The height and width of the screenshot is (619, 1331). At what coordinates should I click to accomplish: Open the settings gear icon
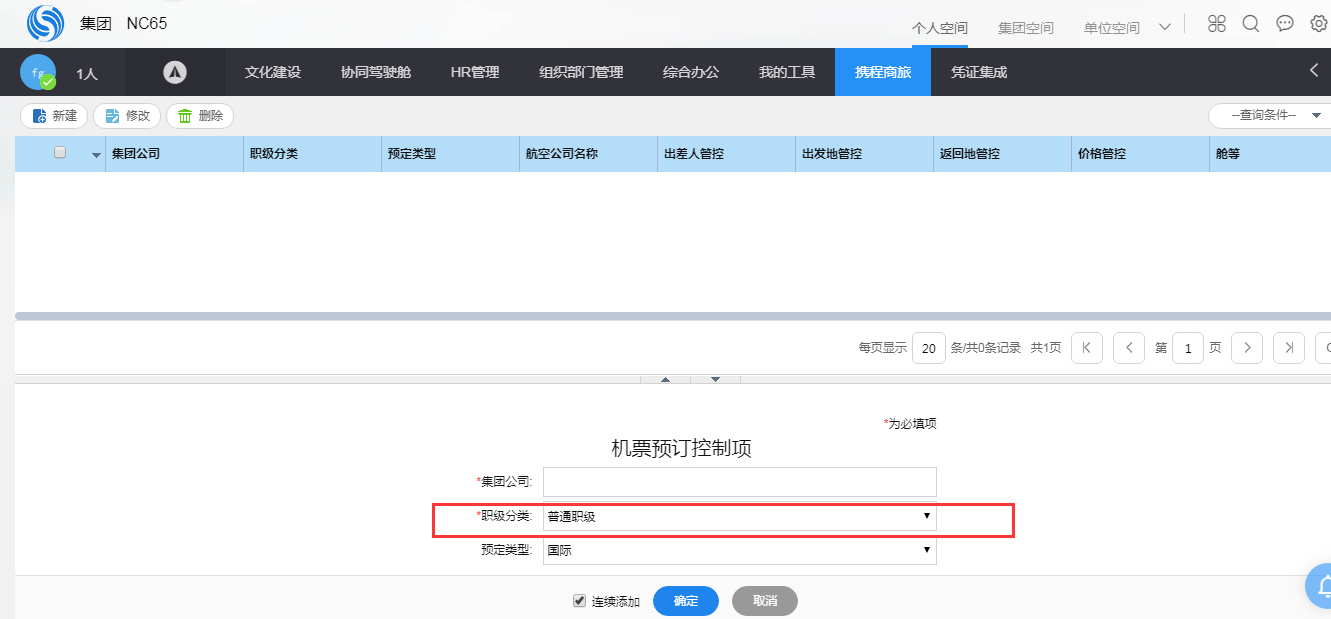1319,24
